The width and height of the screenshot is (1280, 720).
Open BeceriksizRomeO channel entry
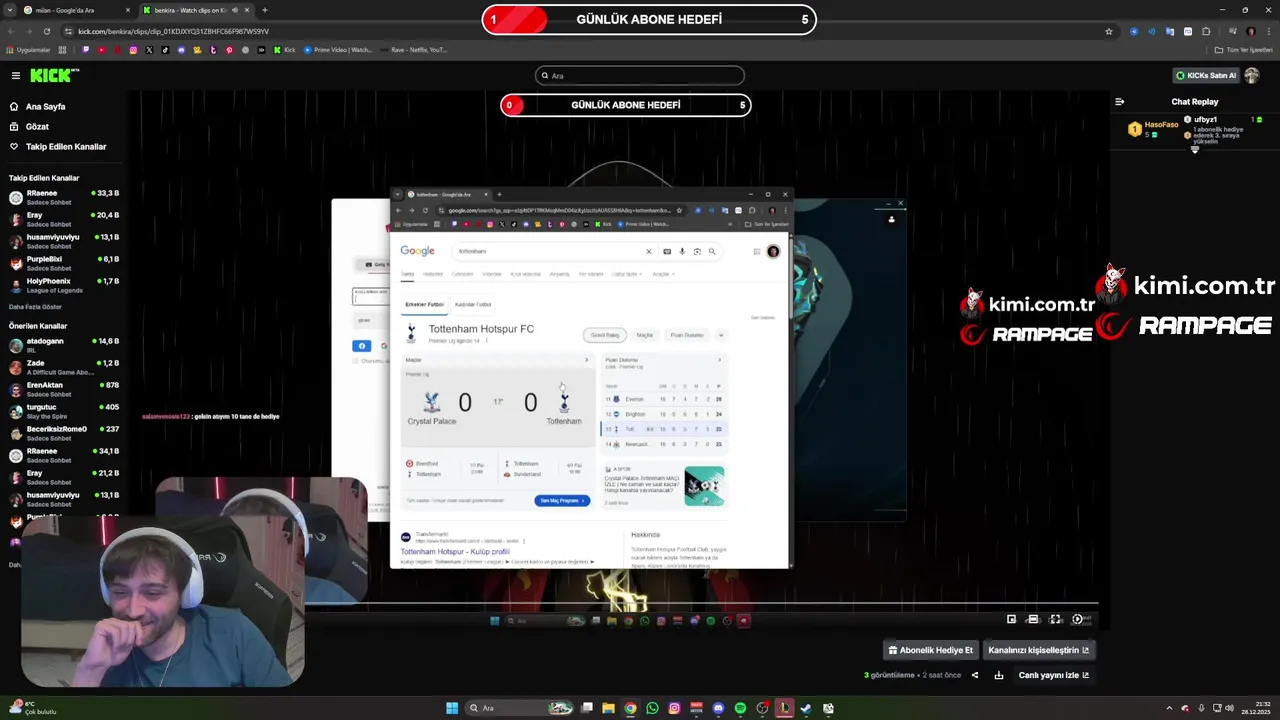coord(64,433)
